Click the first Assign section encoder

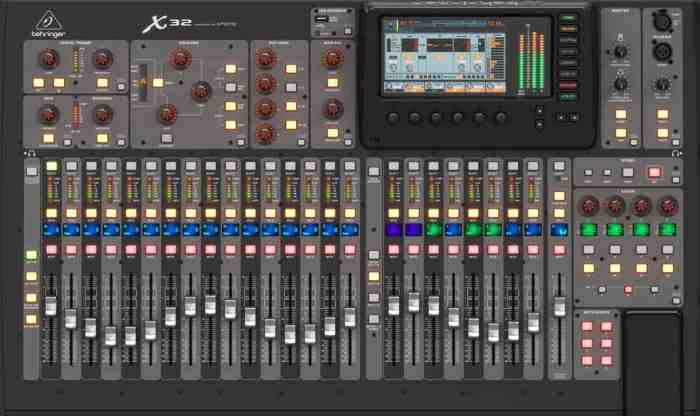588,206
